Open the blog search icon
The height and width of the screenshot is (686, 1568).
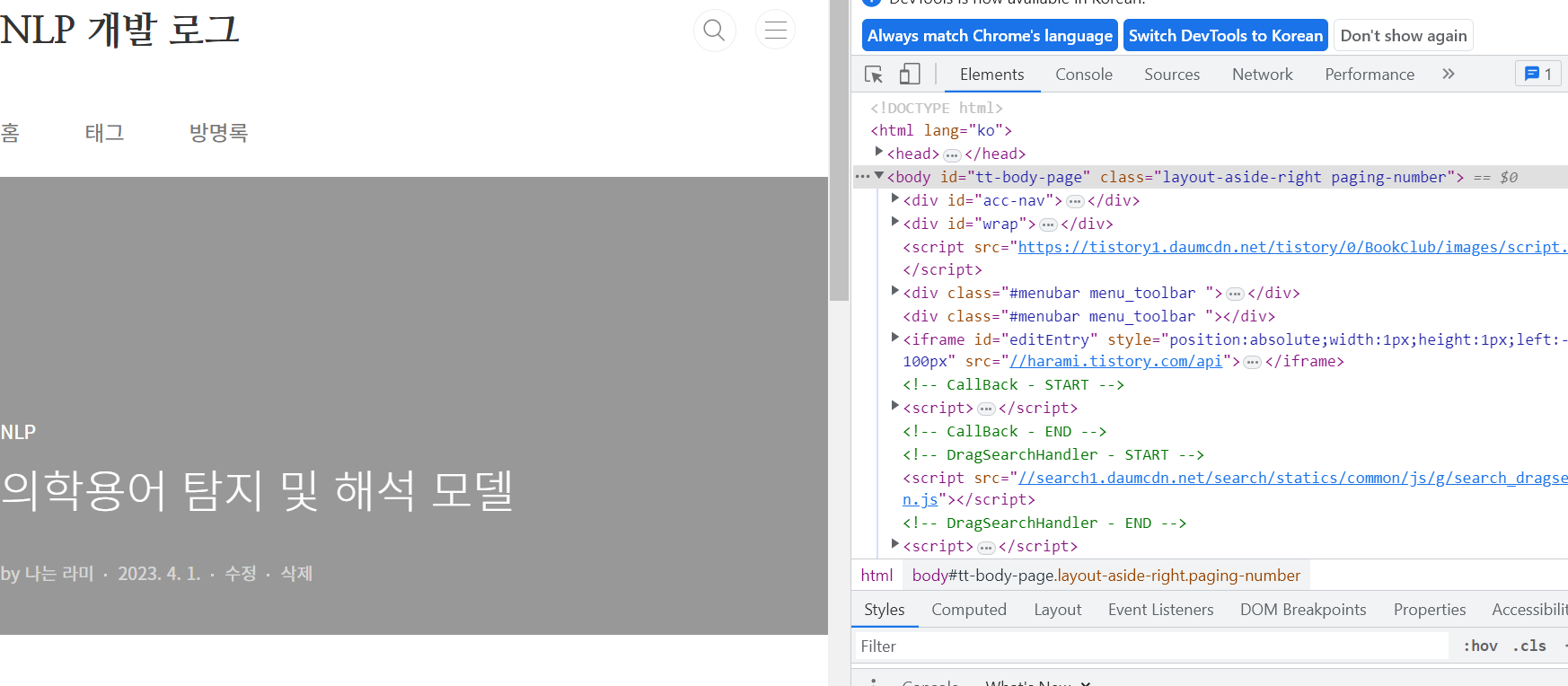(714, 30)
